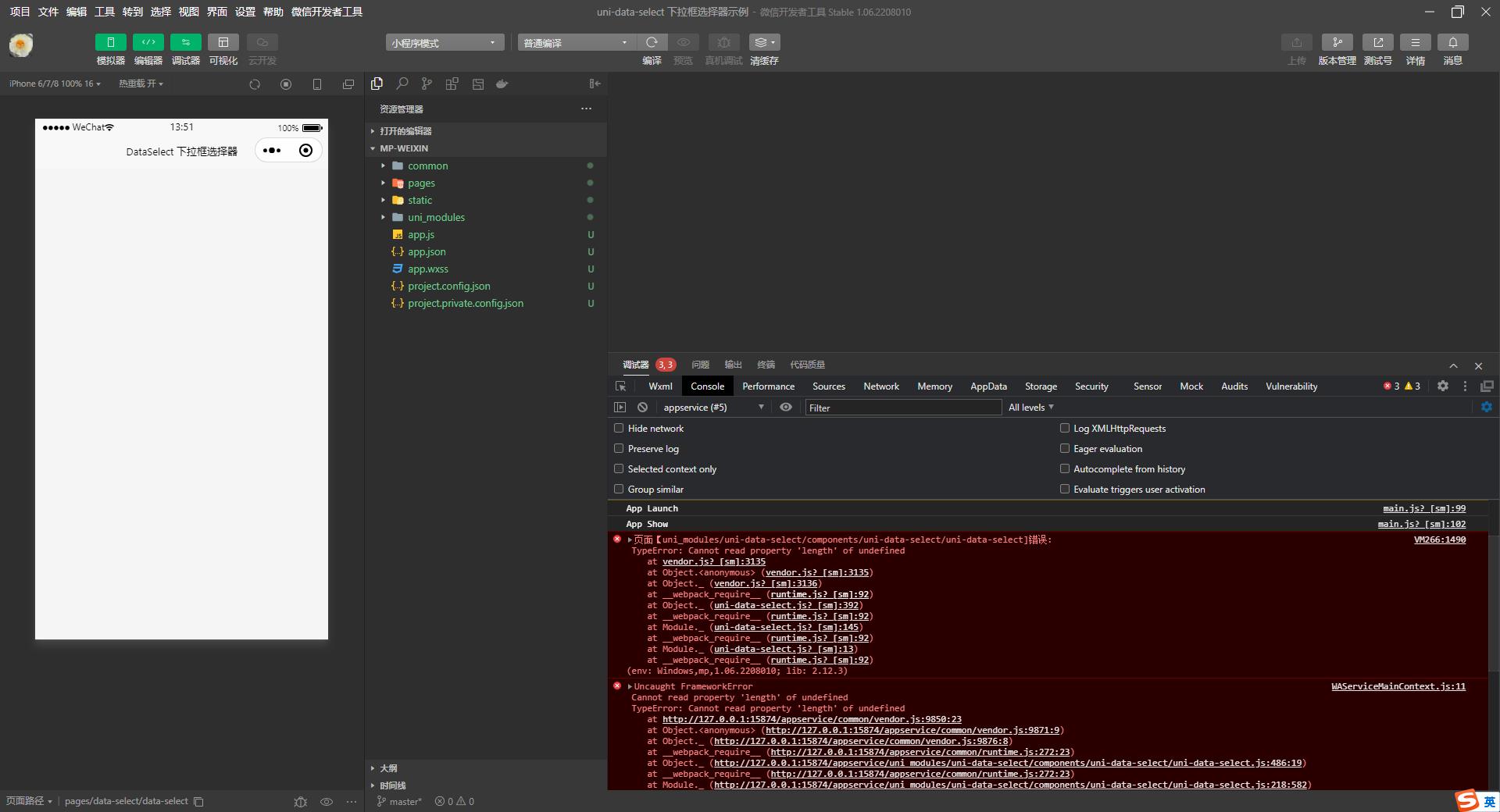1500x812 pixels.
Task: Click the Compile (编译) refresh icon
Action: click(652, 42)
